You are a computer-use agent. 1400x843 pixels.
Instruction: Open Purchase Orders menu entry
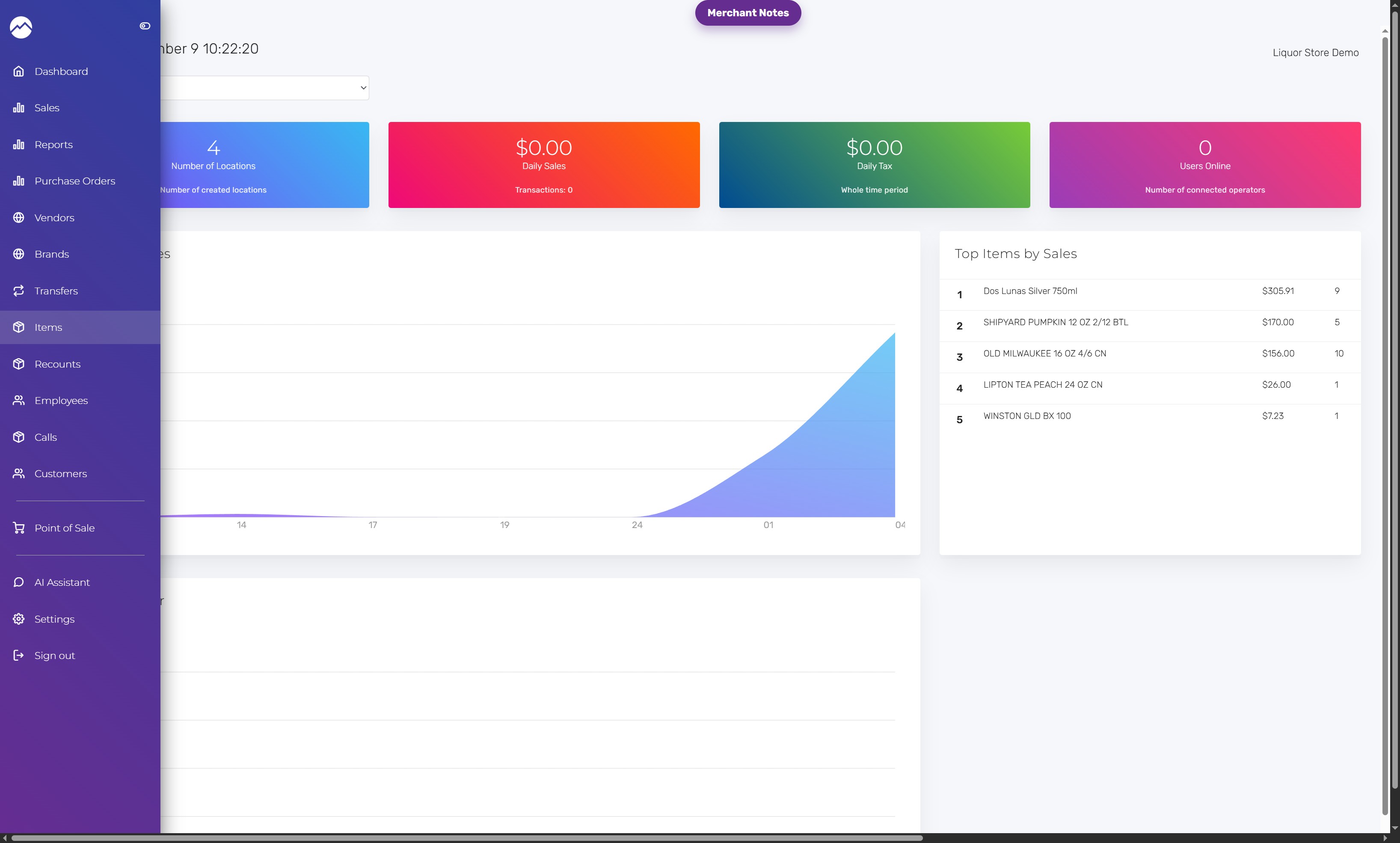(80, 181)
